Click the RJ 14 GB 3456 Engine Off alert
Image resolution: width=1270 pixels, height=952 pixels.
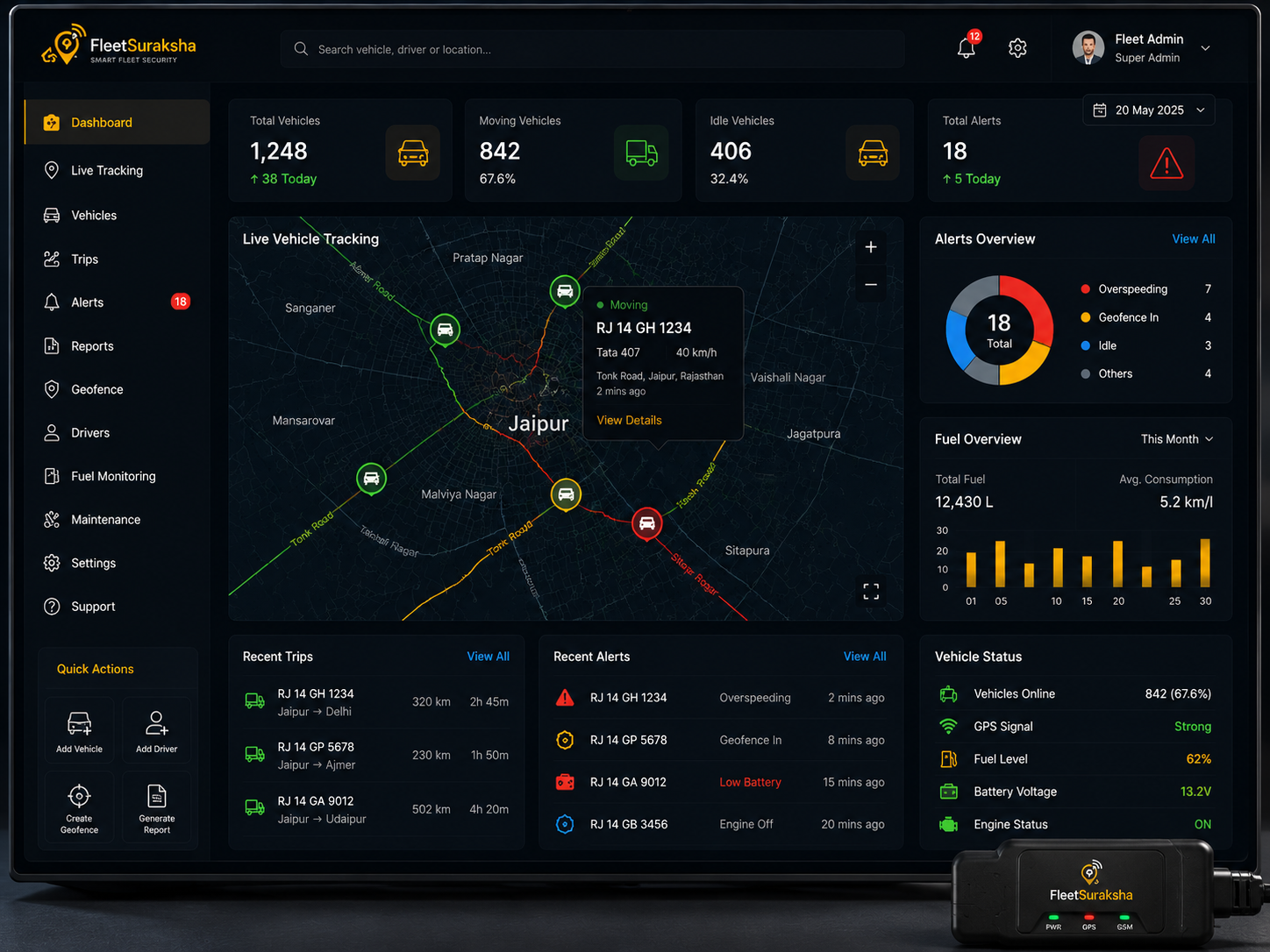[x=721, y=824]
